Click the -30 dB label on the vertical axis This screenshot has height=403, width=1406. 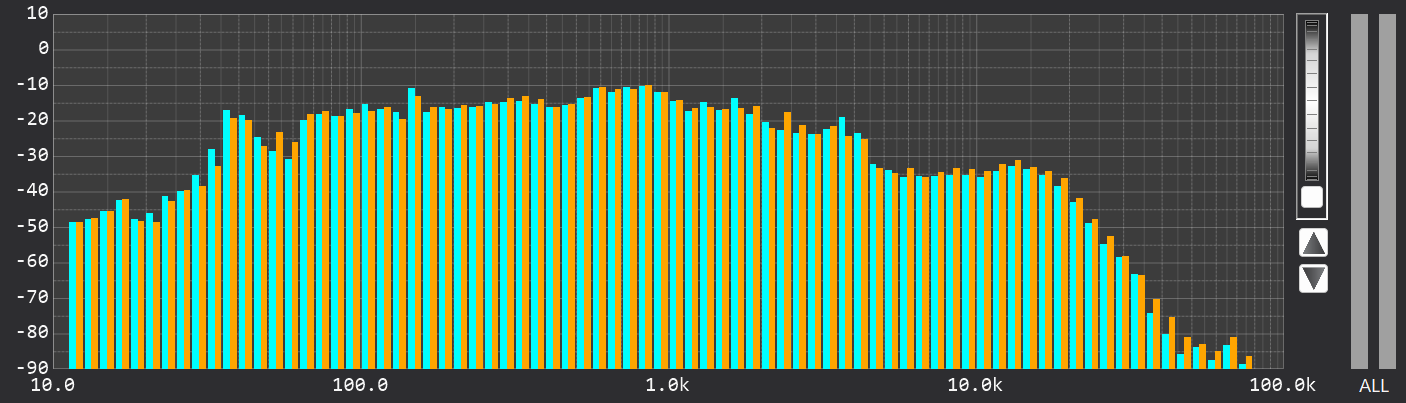pos(34,156)
